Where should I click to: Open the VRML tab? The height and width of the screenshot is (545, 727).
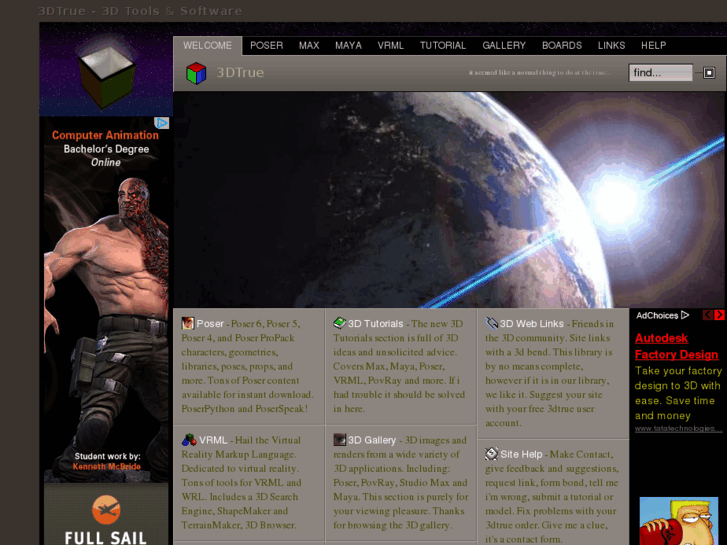[390, 45]
